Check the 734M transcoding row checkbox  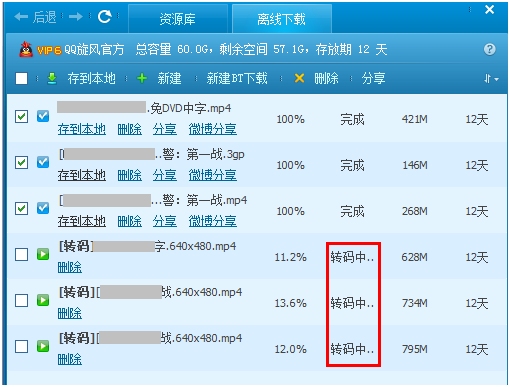pyautogui.click(x=21, y=301)
